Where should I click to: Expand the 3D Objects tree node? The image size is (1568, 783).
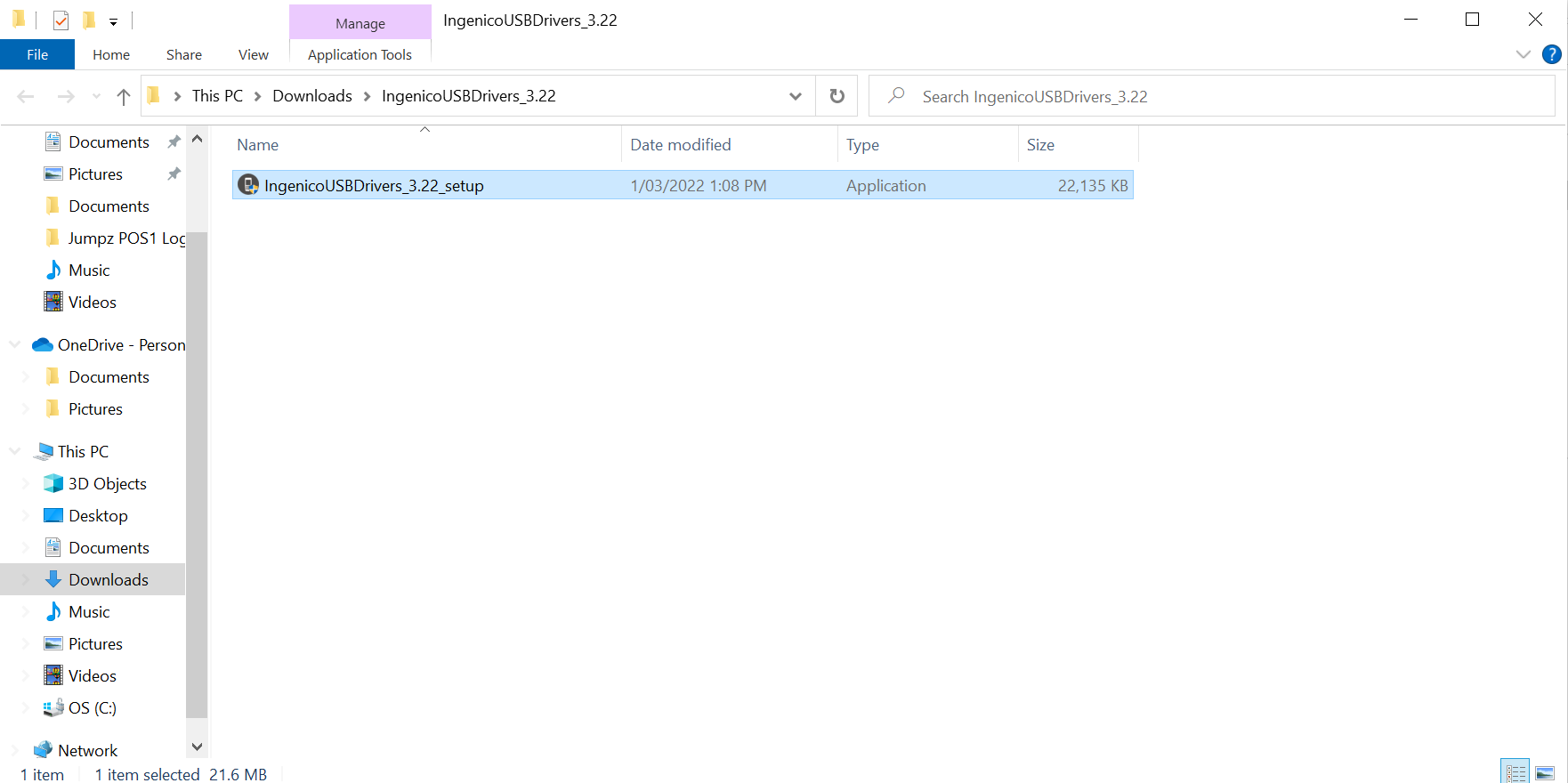(26, 483)
